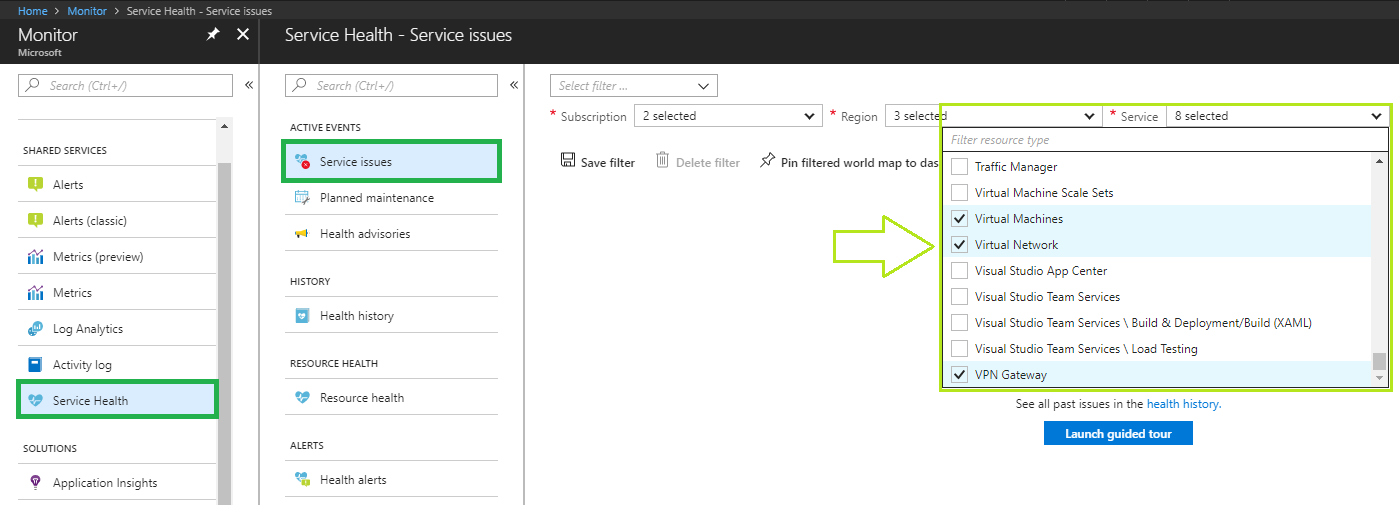Open Planned maintenance menu item
The width and height of the screenshot is (1399, 505).
[x=391, y=198]
